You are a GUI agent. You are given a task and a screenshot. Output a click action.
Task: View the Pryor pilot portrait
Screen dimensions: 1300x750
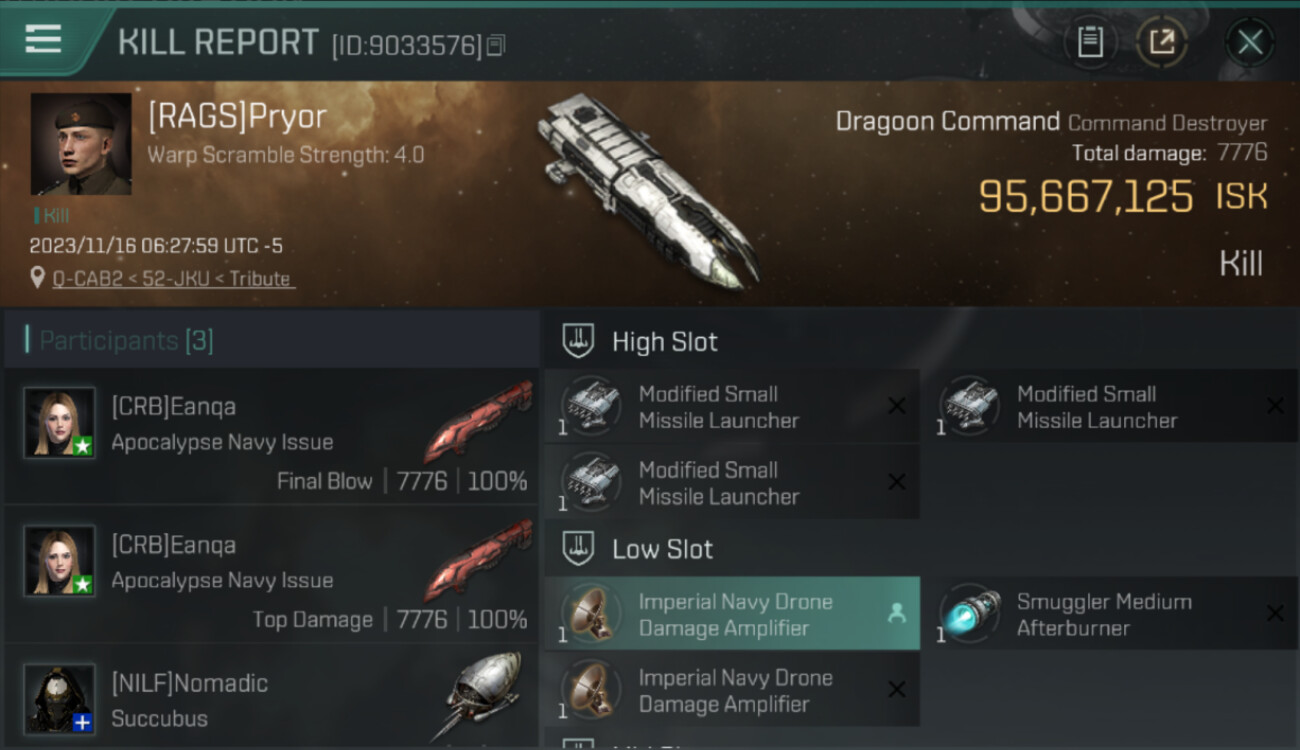[x=81, y=144]
